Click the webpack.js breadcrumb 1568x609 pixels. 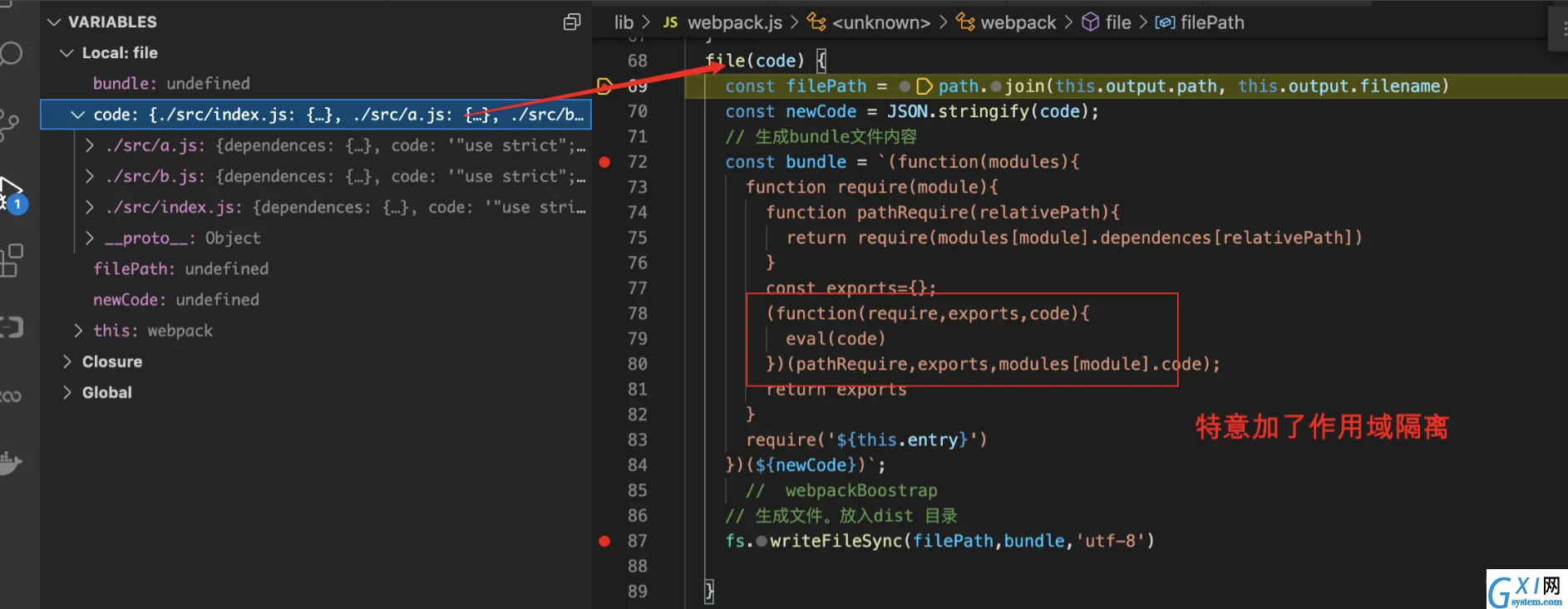pos(722,22)
